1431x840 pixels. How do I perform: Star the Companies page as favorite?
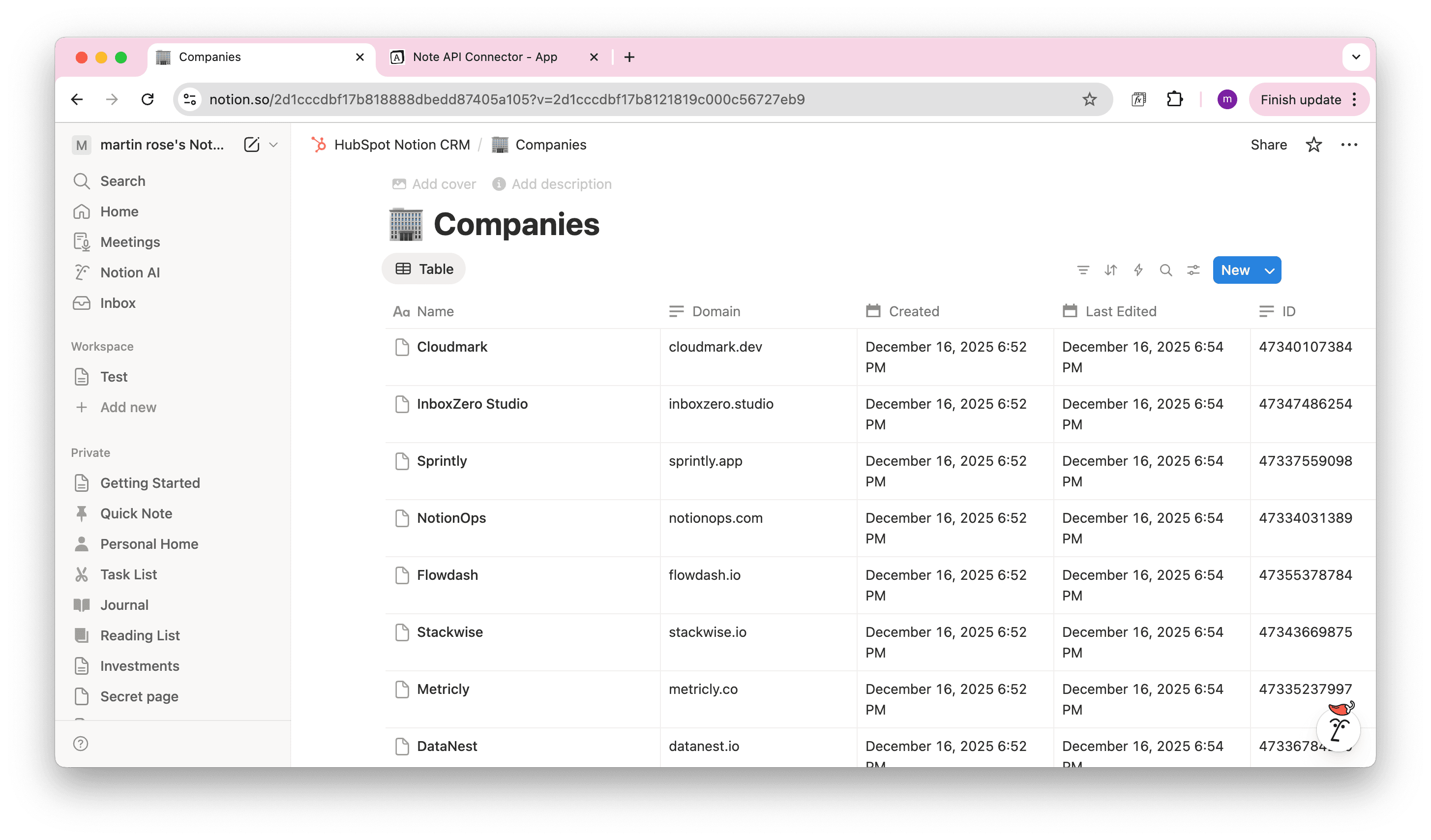point(1313,144)
